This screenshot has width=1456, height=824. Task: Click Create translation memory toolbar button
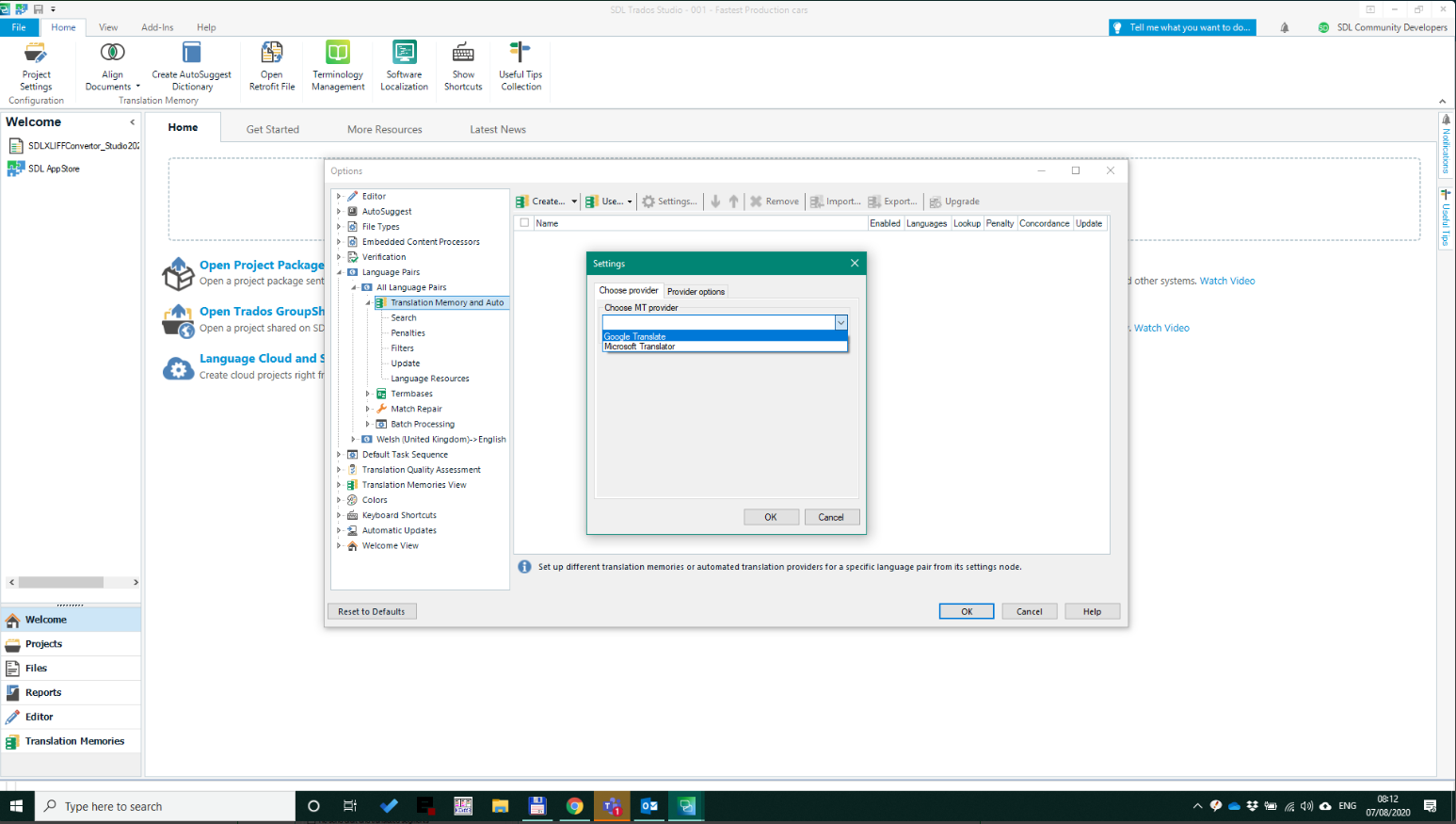[541, 202]
